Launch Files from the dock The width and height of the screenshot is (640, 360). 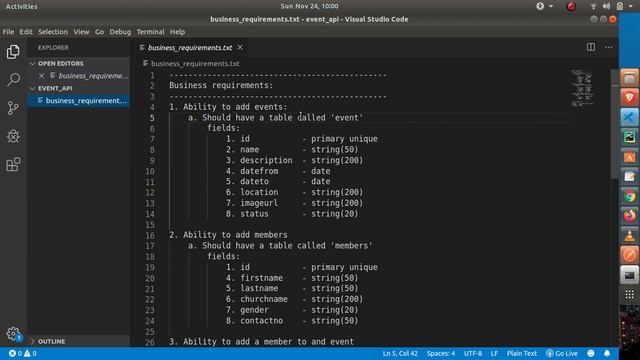[x=629, y=78]
